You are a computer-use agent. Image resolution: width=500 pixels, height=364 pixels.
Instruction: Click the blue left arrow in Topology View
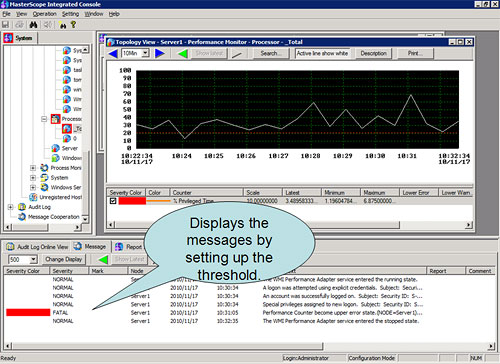click(x=113, y=53)
